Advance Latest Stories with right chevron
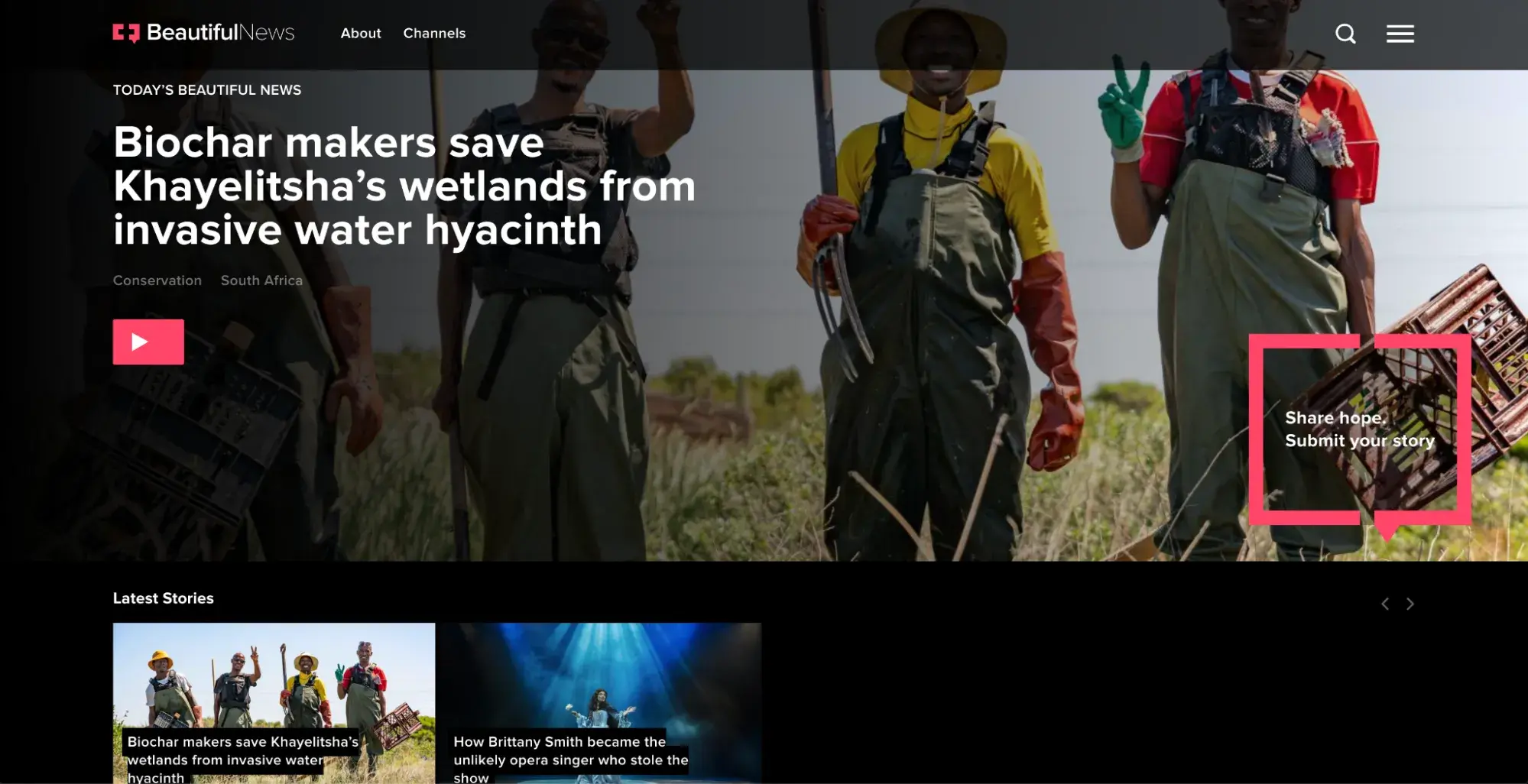 pyautogui.click(x=1410, y=604)
